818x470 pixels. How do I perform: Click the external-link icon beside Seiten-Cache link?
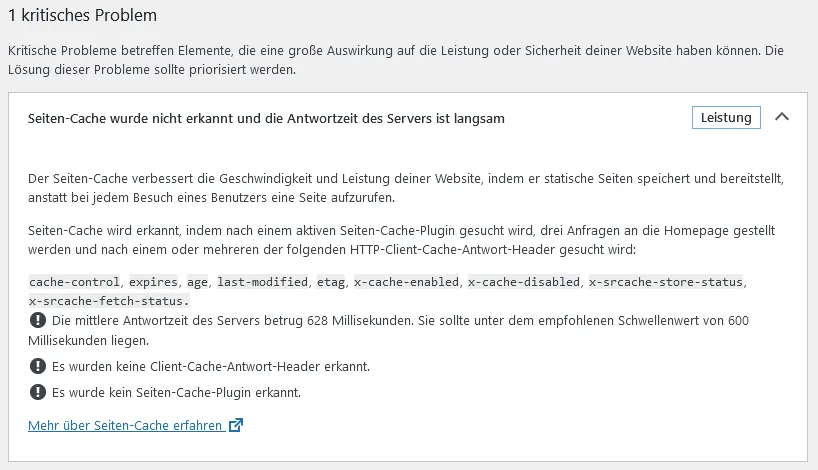236,425
